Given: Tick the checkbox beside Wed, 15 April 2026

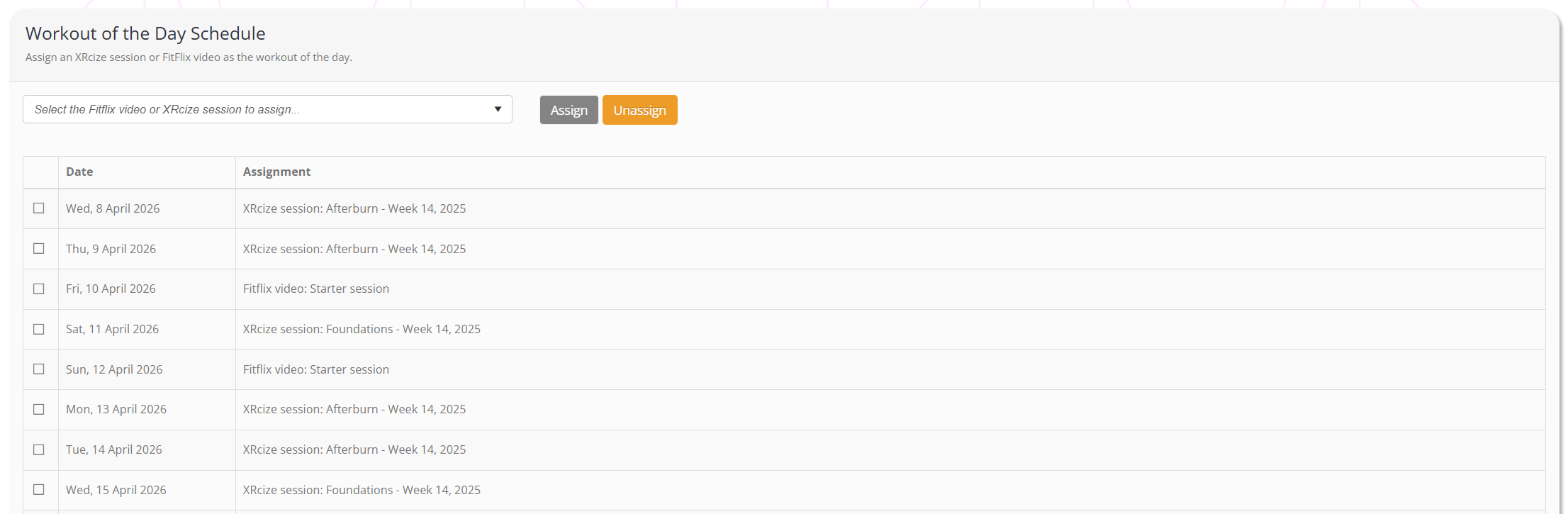Looking at the screenshot, I should pos(39,490).
